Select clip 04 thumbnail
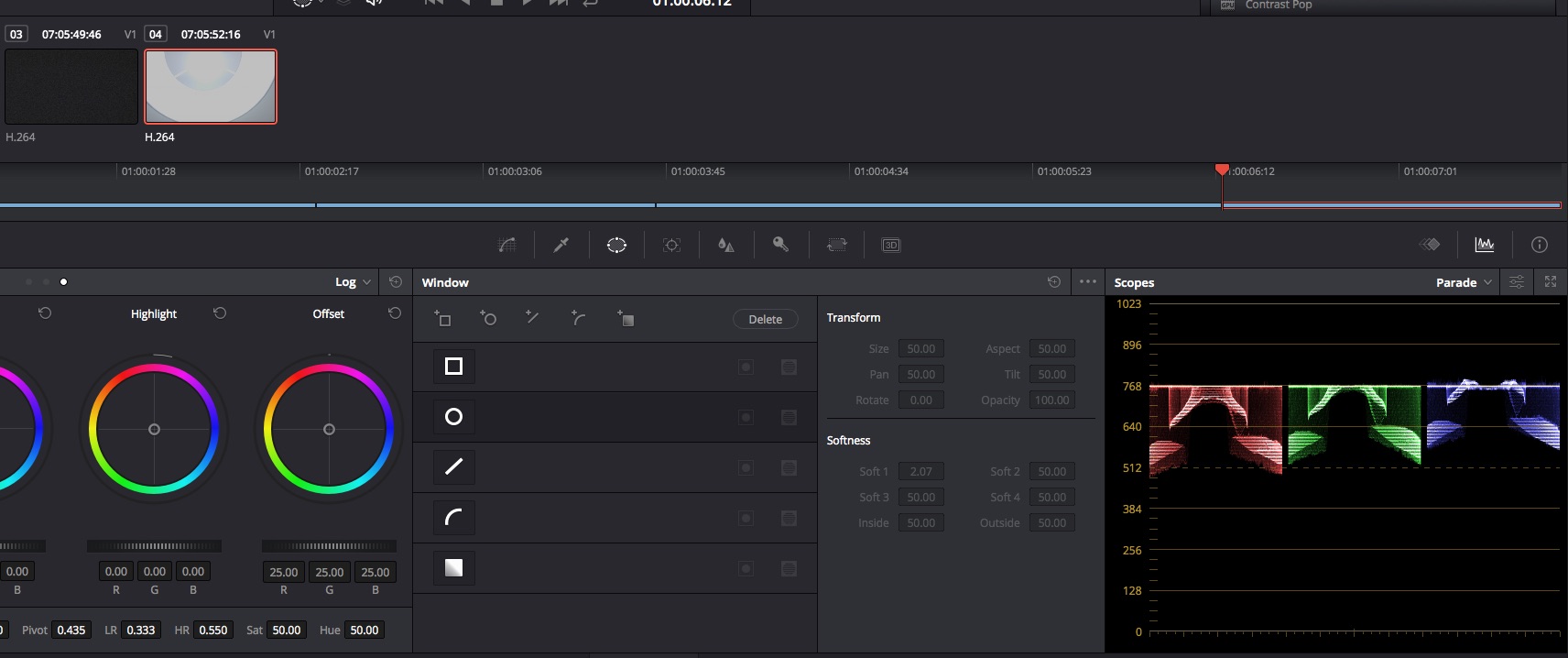 [x=211, y=86]
